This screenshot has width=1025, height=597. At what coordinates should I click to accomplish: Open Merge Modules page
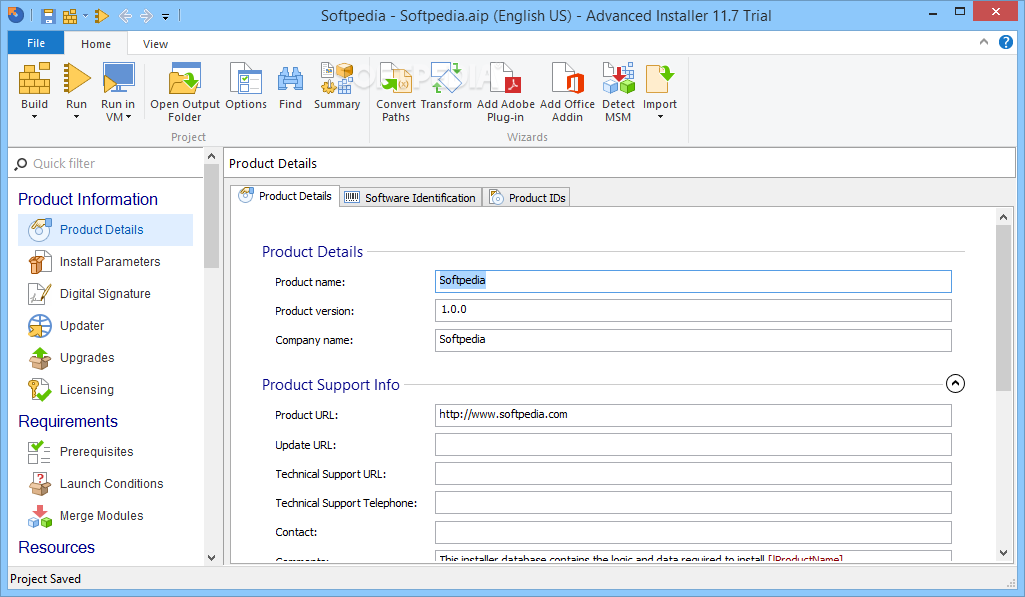click(105, 516)
